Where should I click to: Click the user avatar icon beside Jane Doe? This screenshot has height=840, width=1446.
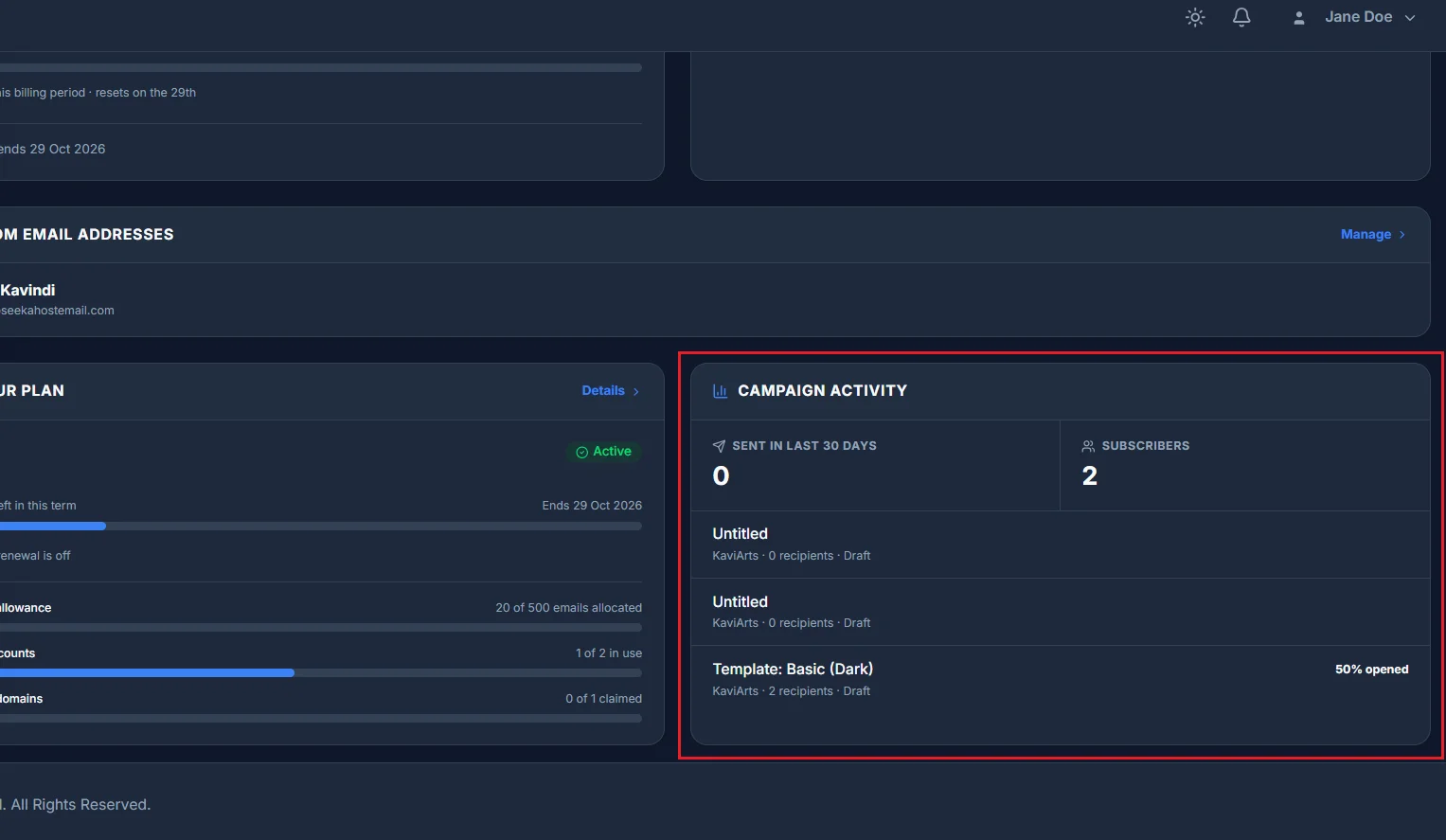click(x=1299, y=17)
